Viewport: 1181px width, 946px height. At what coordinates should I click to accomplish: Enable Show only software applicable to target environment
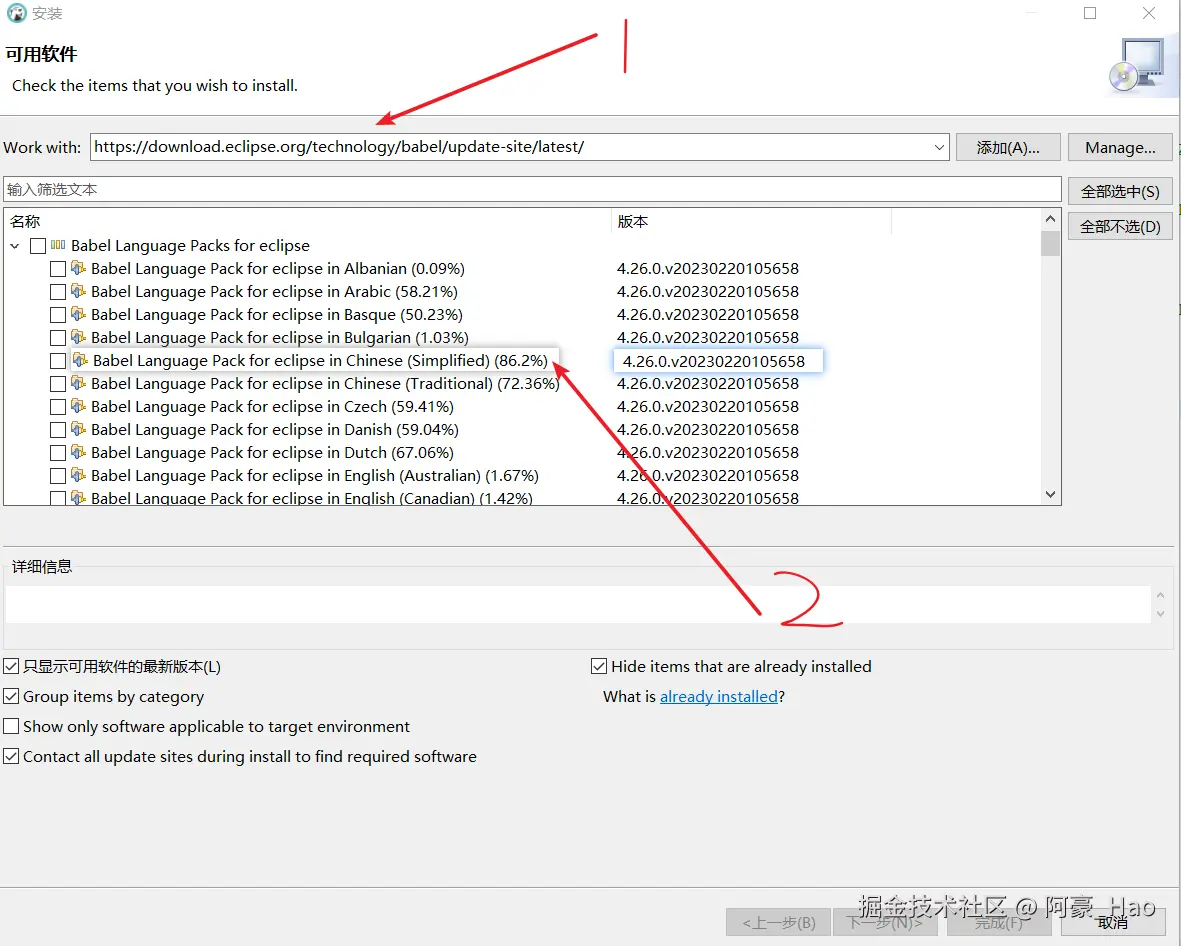pyautogui.click(x=11, y=727)
